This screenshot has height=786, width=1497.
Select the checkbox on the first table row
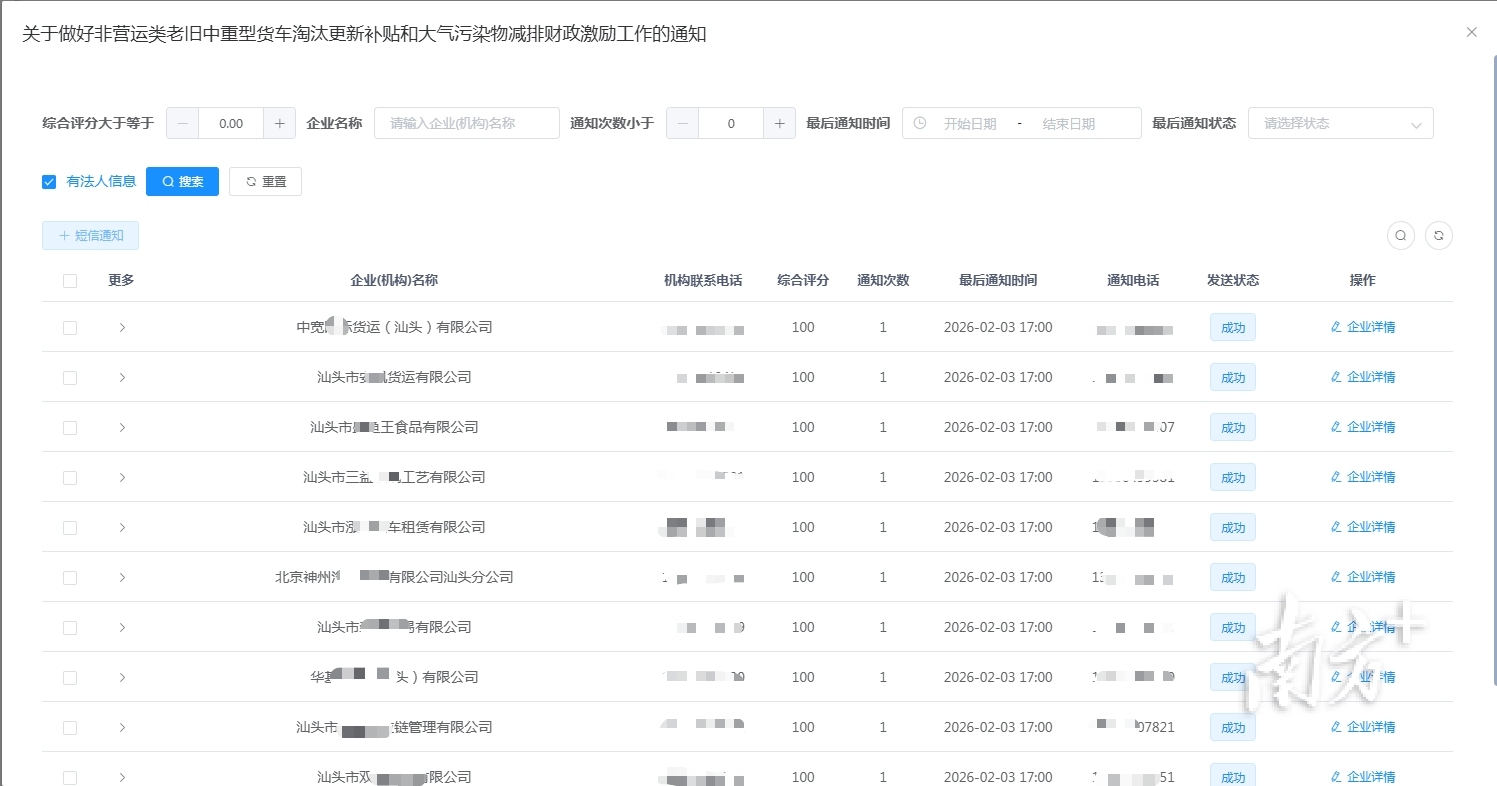(x=70, y=327)
